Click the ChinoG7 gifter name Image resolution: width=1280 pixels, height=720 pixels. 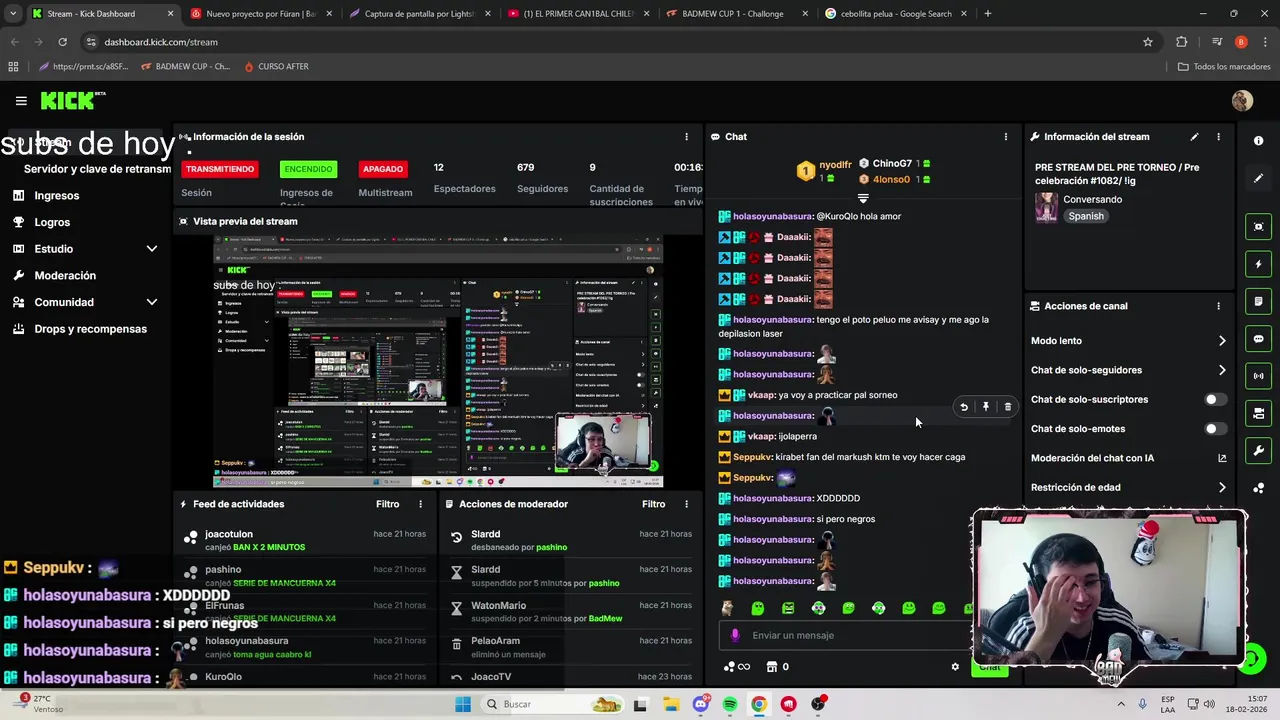point(892,164)
